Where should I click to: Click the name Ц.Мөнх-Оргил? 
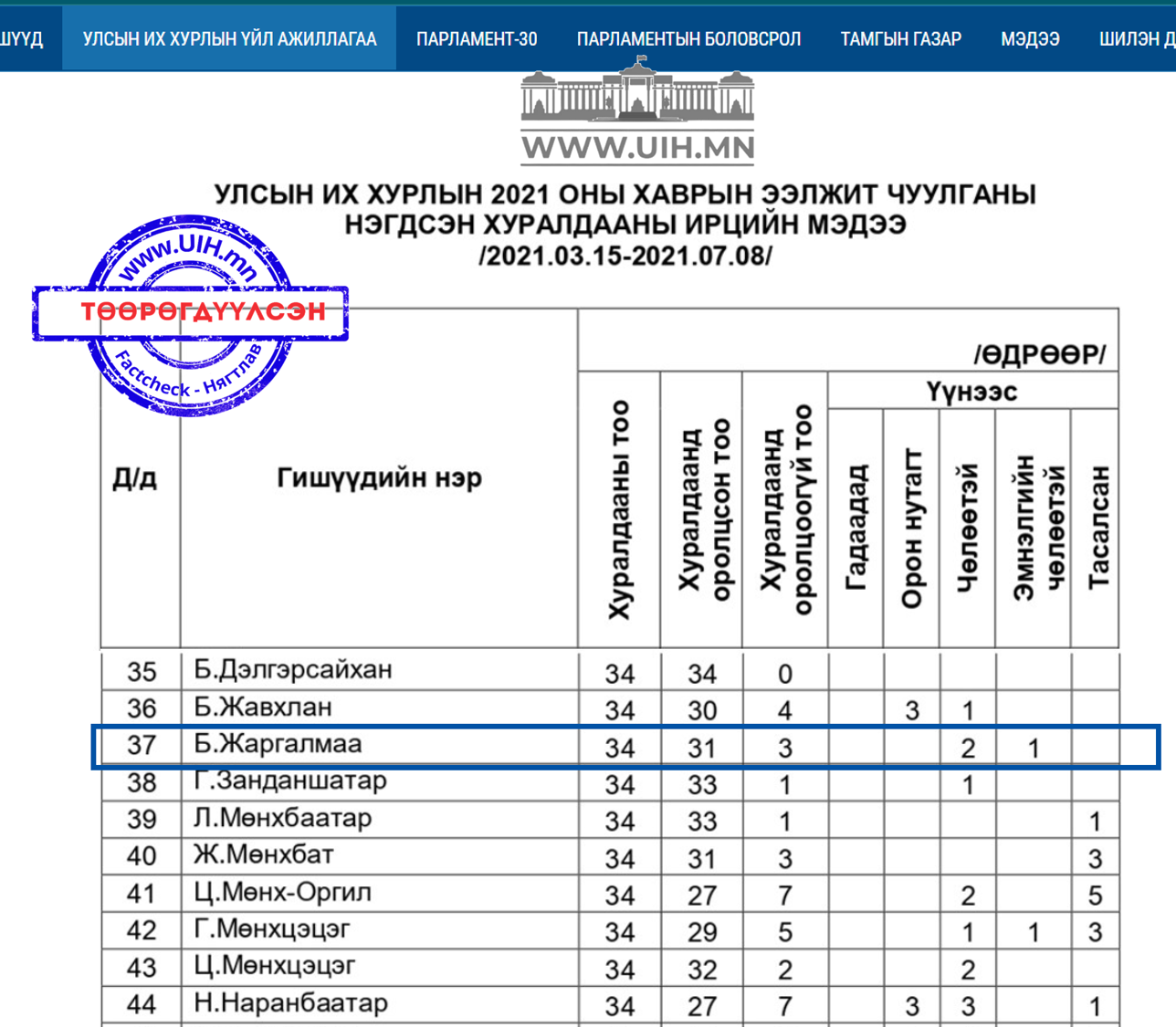coord(283,892)
